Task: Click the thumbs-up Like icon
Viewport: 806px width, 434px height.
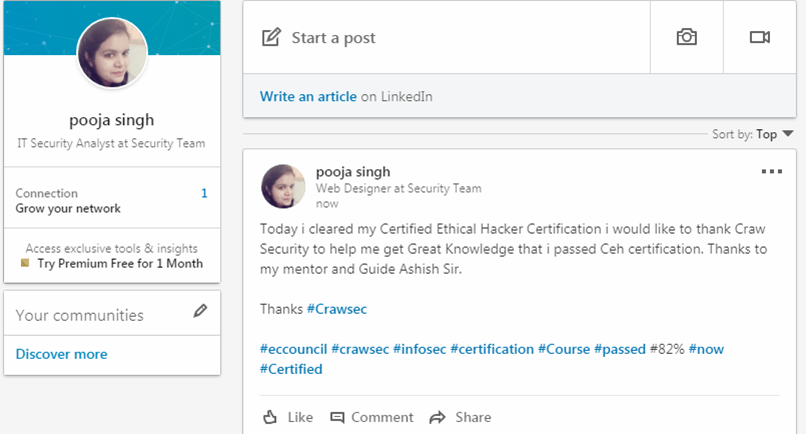Action: [270, 417]
